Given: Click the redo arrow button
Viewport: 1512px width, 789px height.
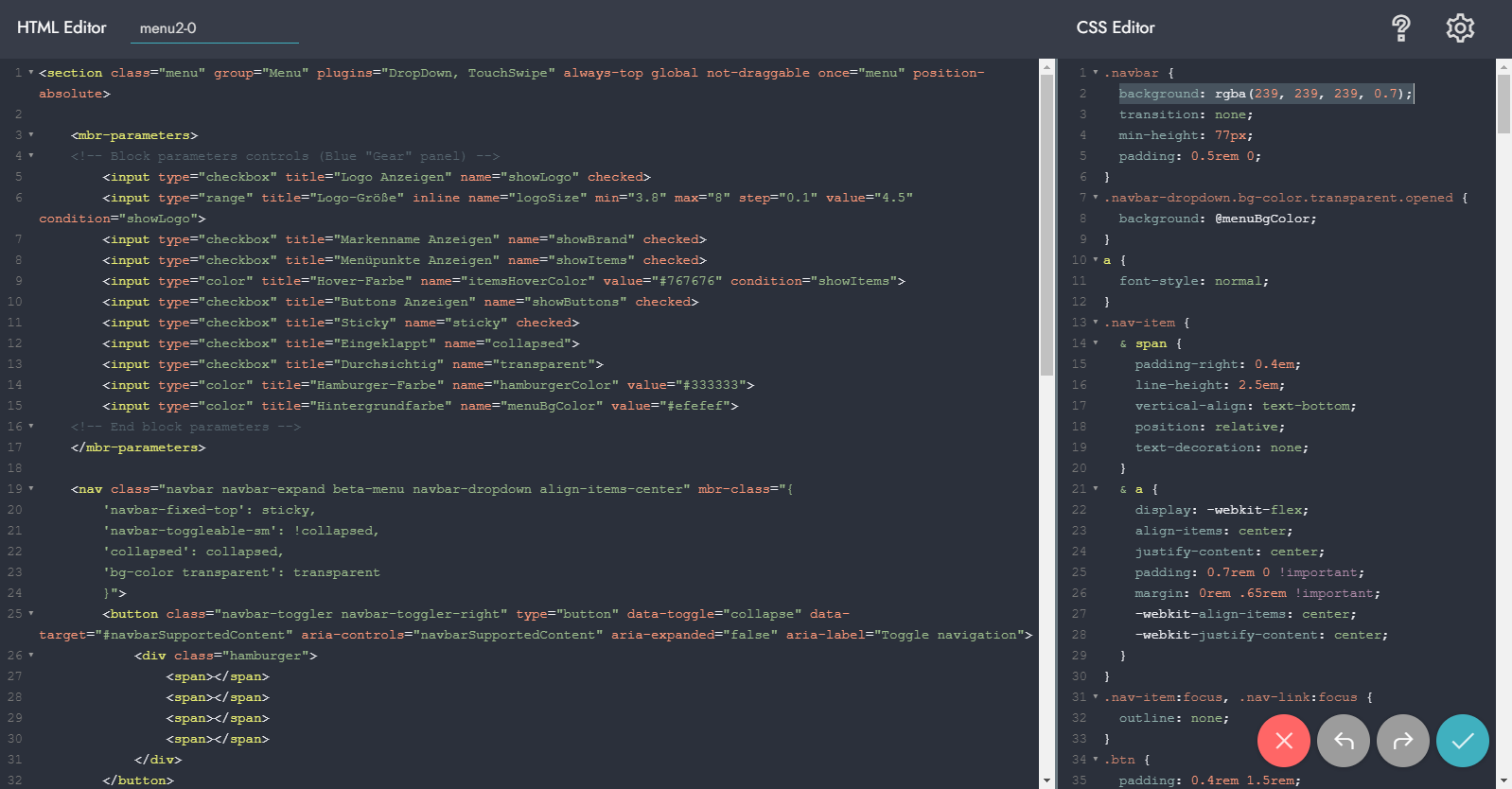Looking at the screenshot, I should coord(1403,741).
